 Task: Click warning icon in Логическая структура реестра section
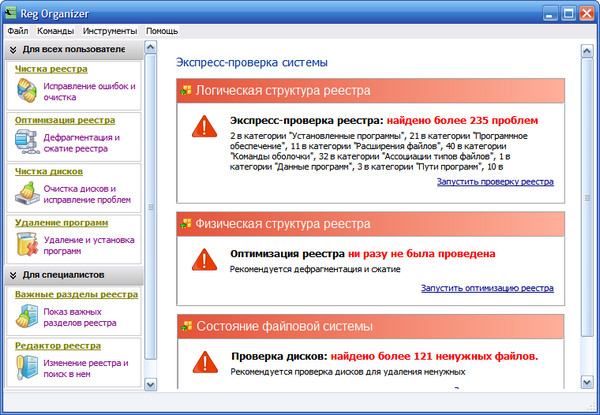(204, 127)
